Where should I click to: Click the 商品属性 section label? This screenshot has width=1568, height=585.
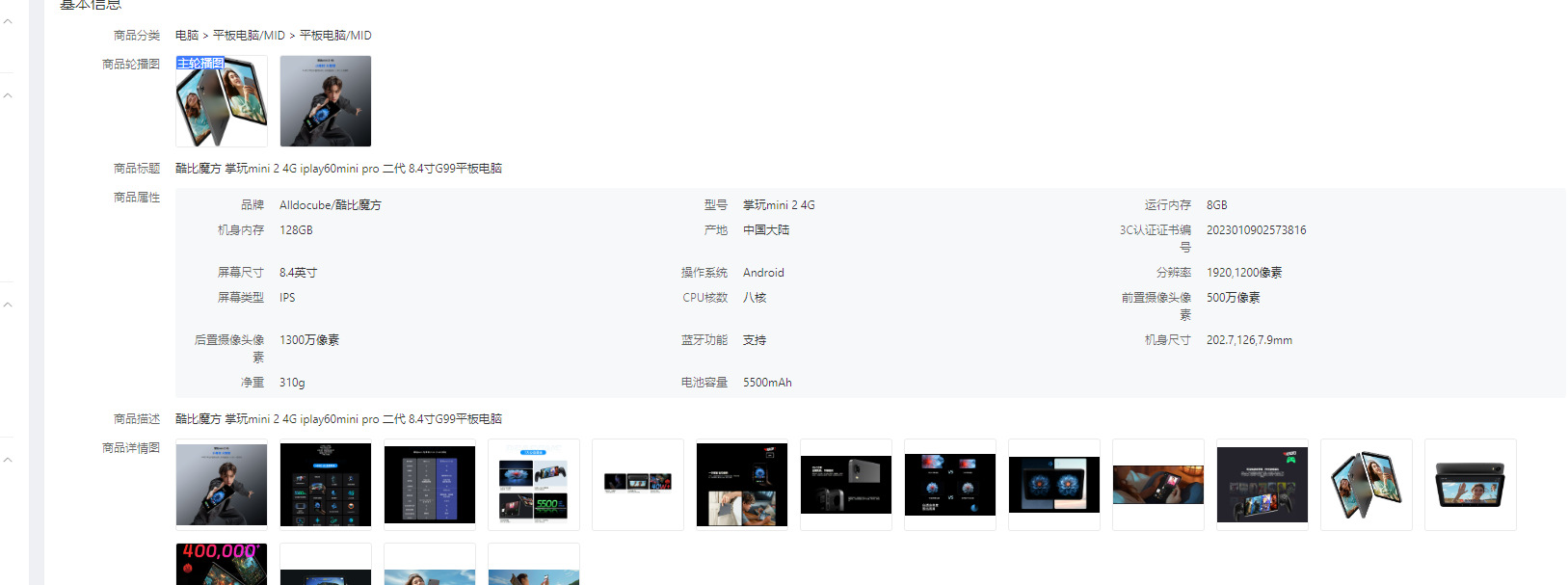tap(137, 198)
